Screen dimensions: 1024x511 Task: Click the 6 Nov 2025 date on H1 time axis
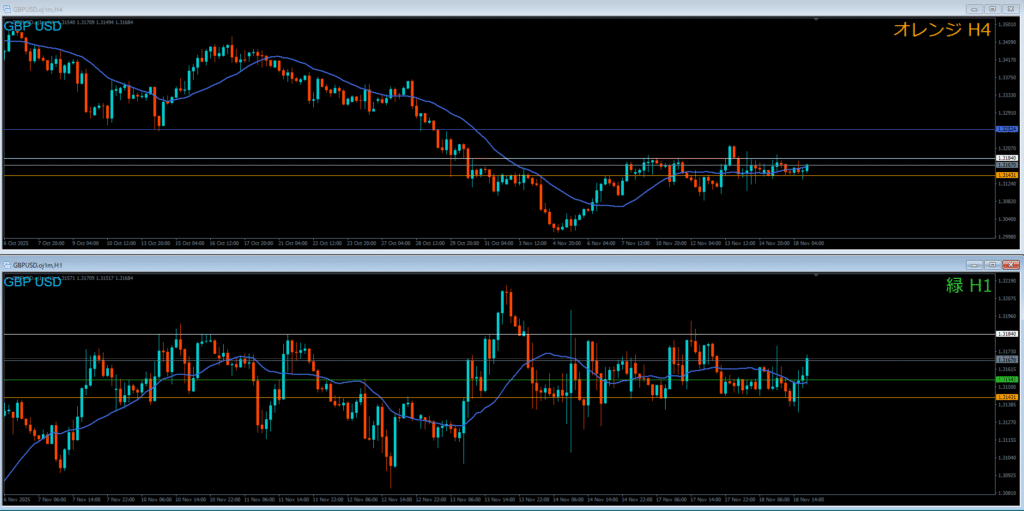click(x=17, y=499)
